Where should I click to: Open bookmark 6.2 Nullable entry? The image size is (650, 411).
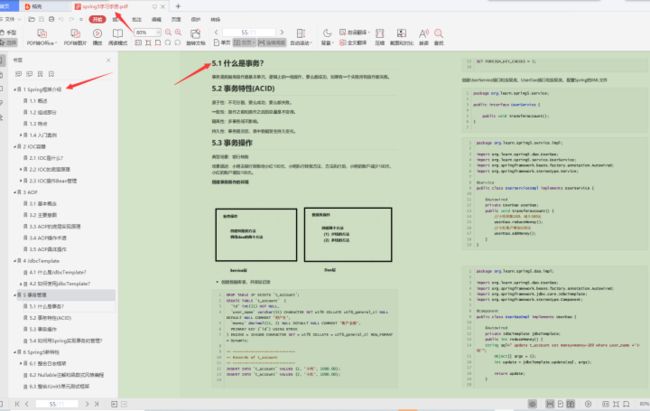pos(66,375)
